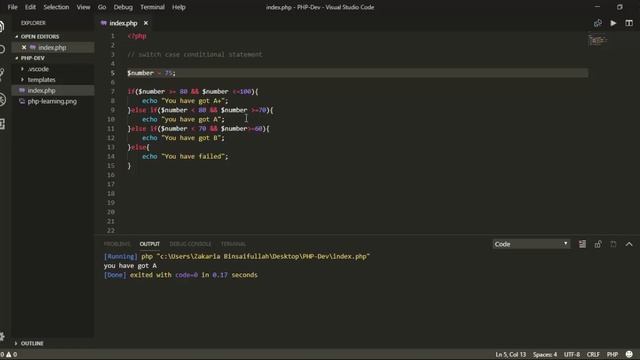Screen dimensions: 640x360
Task: Open the Extensions activity bar icon
Action: pos(2,124)
